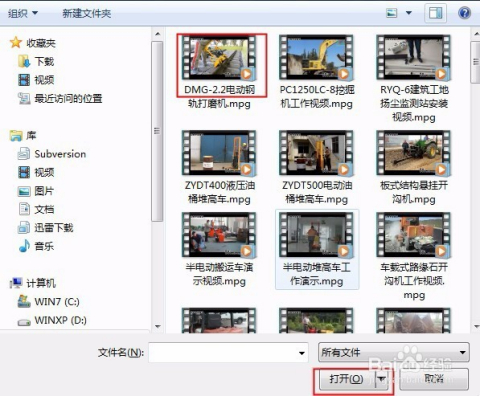Click the file name 轨打磨机.mpg text

coord(219,104)
